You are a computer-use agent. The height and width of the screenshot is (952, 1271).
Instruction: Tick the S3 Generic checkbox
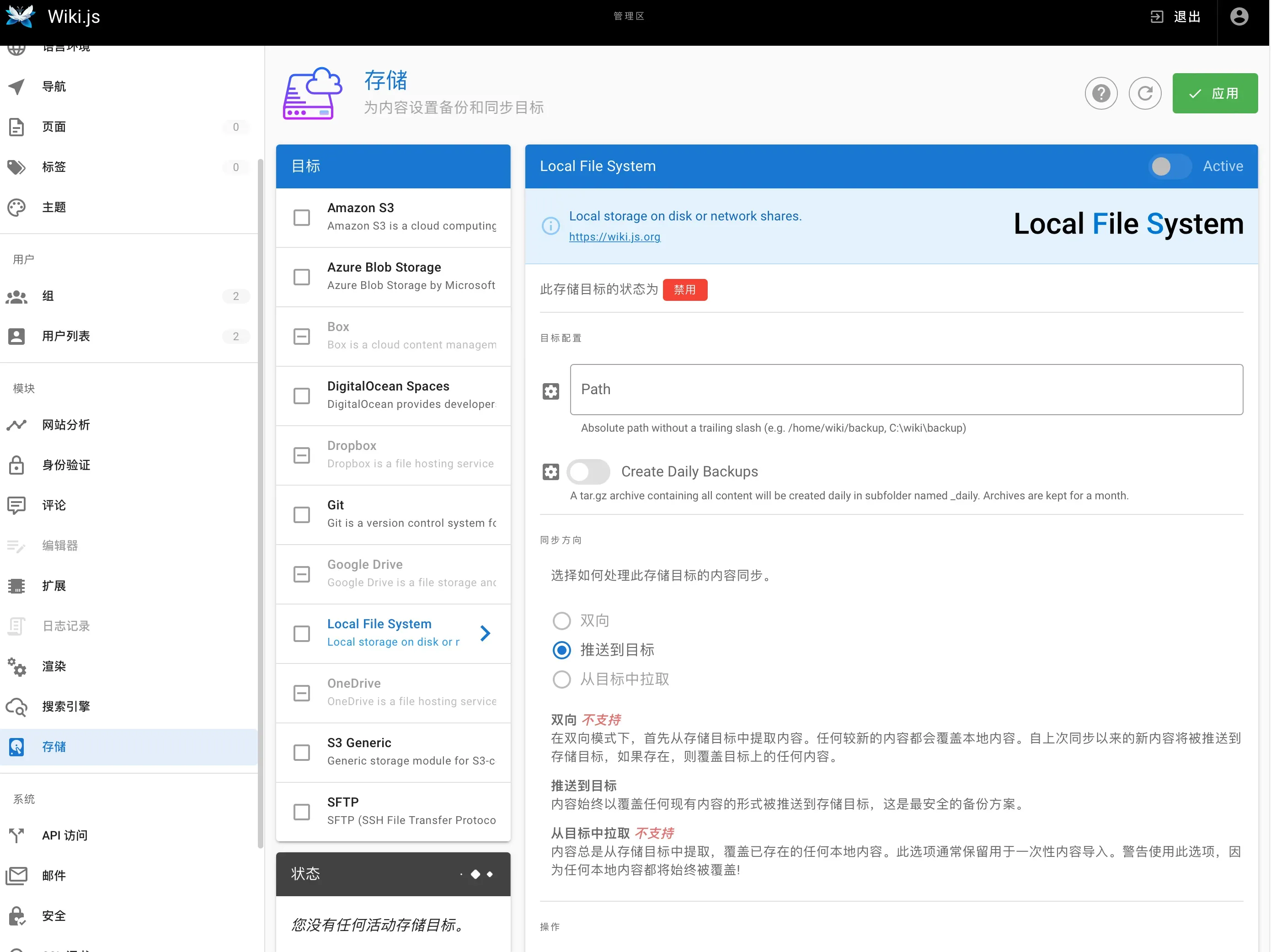pyautogui.click(x=302, y=753)
